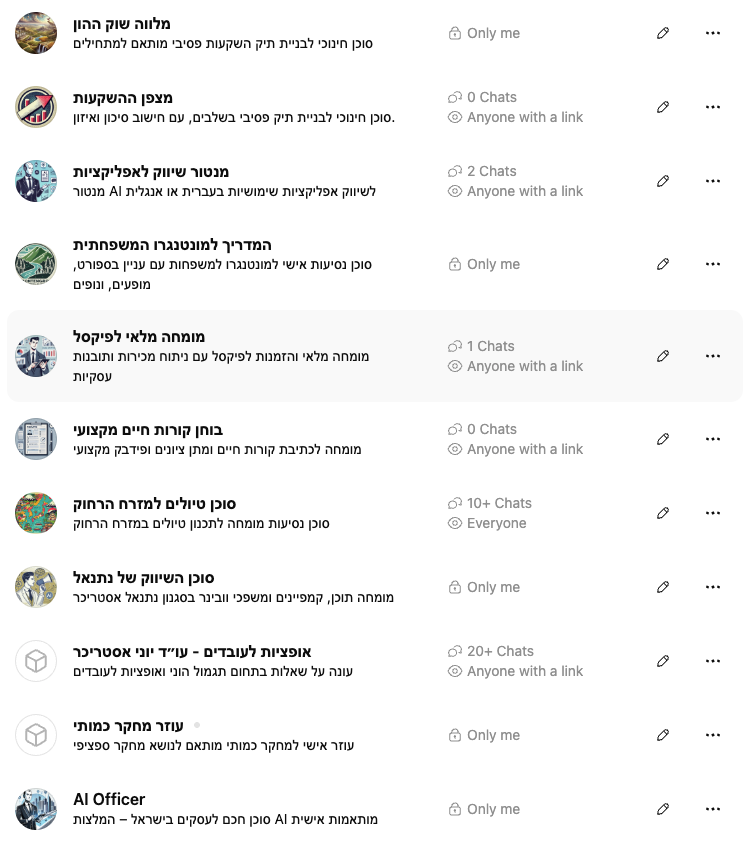Open more options for מלווה שוק ההון
This screenshot has height=847, width=750.
click(x=713, y=33)
